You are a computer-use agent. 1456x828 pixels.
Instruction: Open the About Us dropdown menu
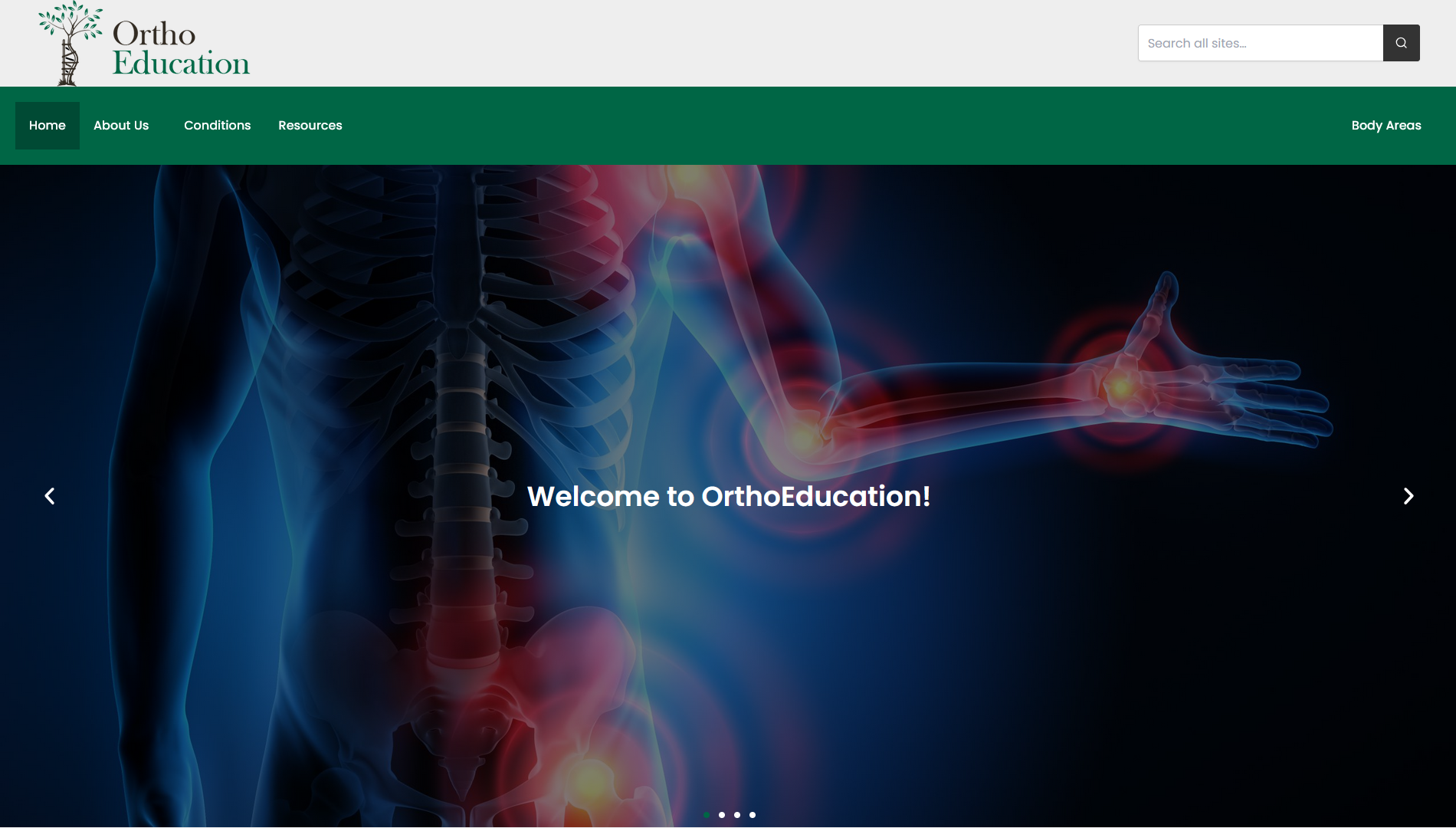120,125
